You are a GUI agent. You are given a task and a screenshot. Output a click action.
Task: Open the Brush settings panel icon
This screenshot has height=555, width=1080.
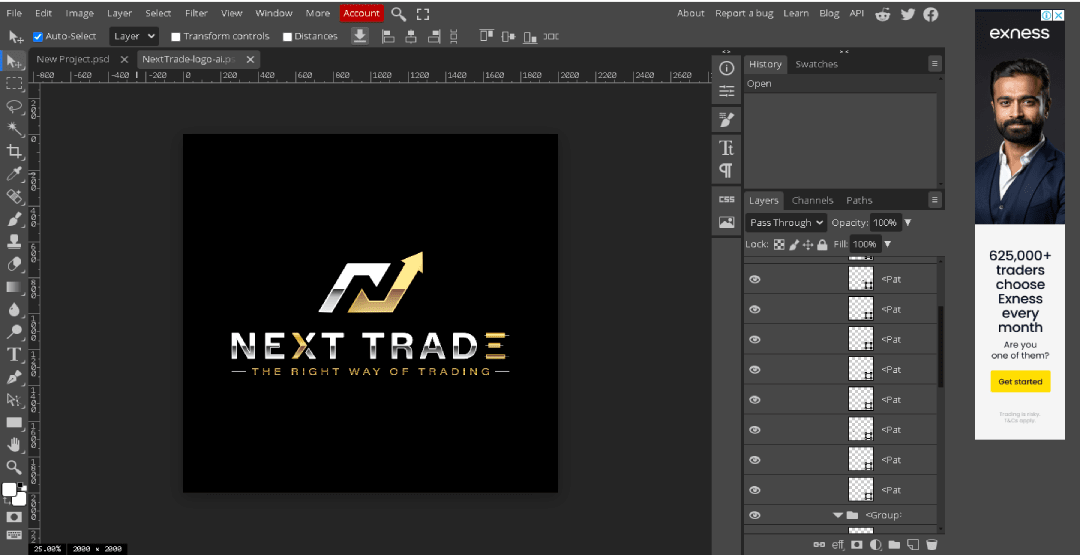tap(726, 120)
